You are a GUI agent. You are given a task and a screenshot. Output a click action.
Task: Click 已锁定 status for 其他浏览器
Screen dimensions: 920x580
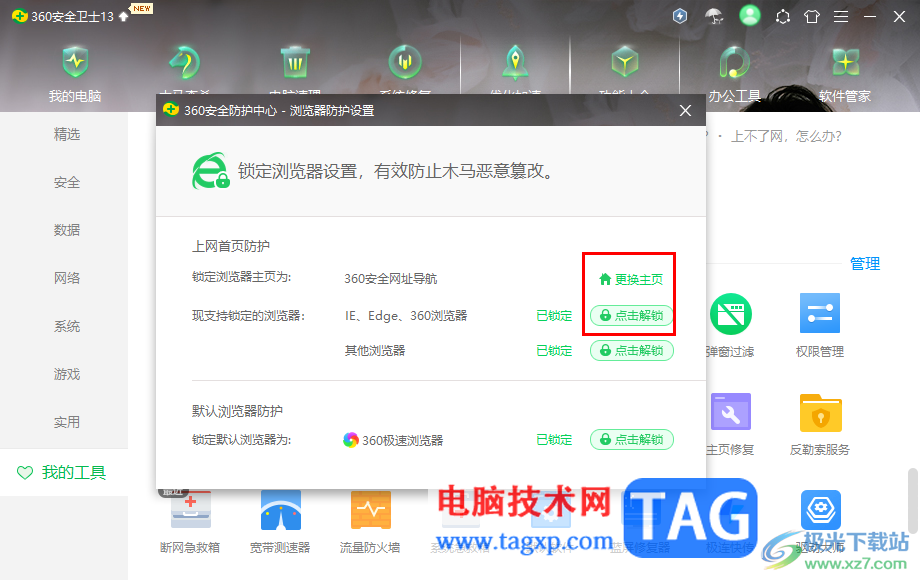(x=554, y=351)
